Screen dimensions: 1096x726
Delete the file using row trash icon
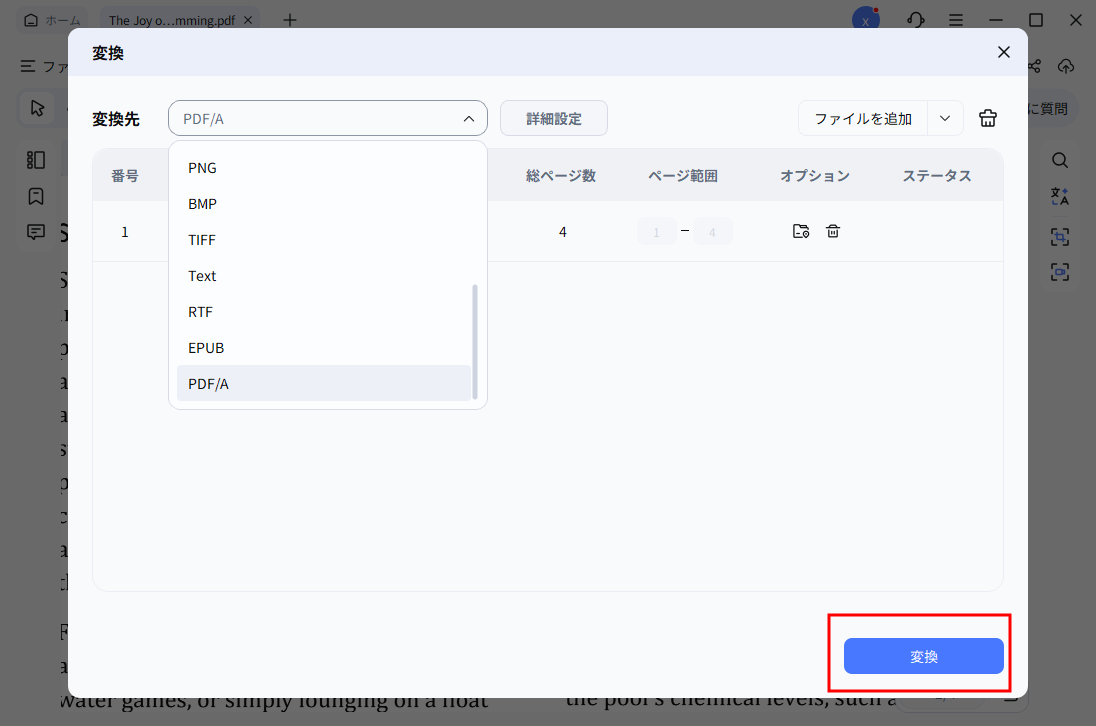(x=833, y=231)
